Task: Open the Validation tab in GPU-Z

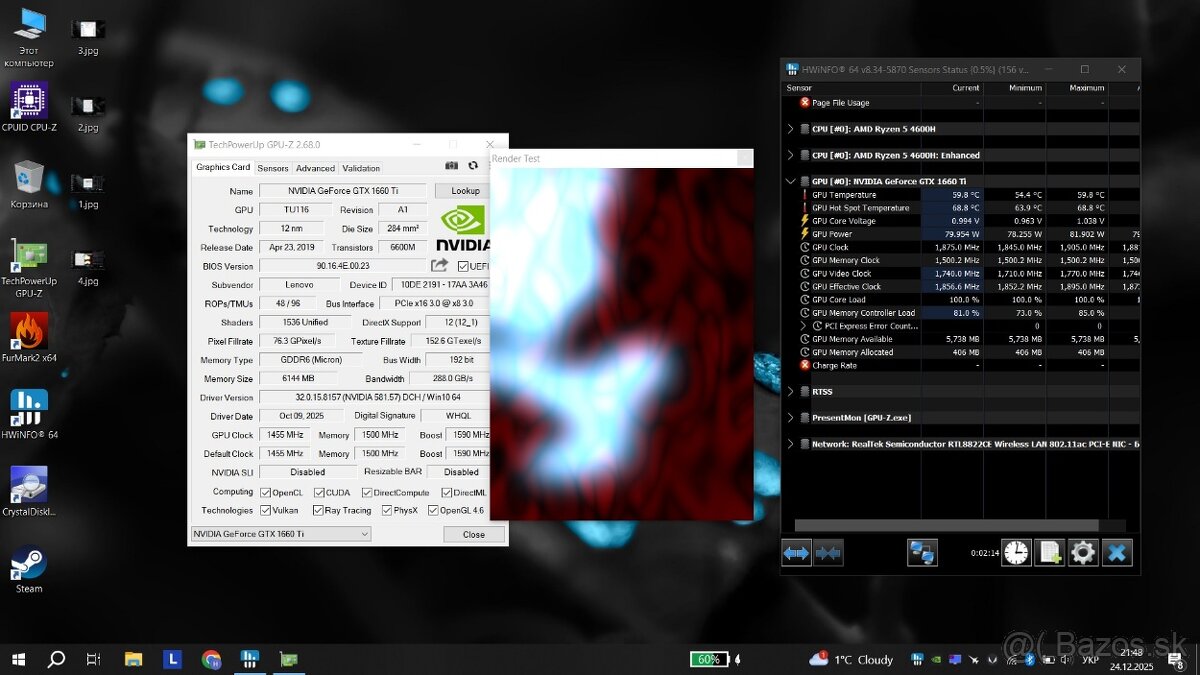Action: click(361, 167)
